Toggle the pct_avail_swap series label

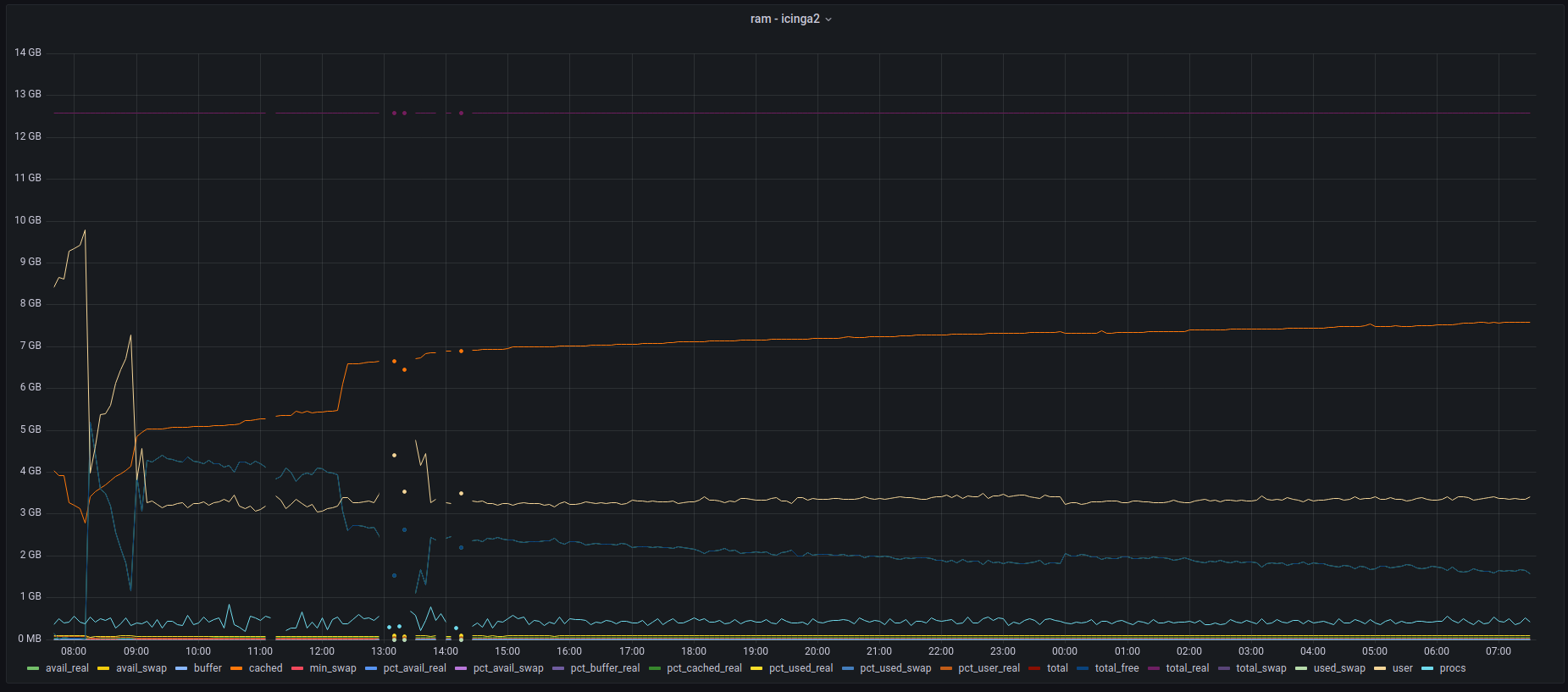[x=508, y=668]
